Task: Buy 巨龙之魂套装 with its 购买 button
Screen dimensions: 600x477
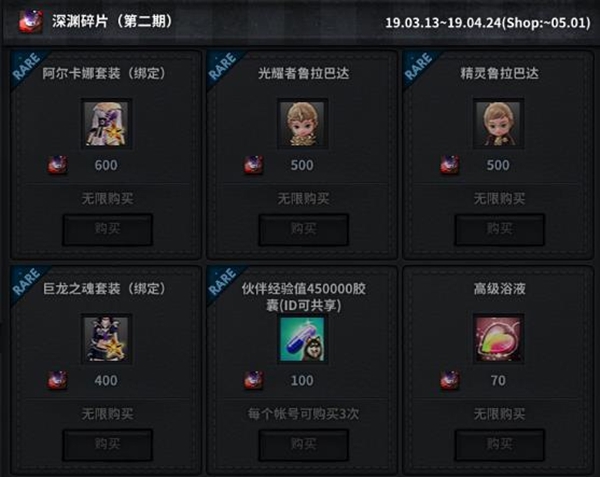Action: (108, 445)
